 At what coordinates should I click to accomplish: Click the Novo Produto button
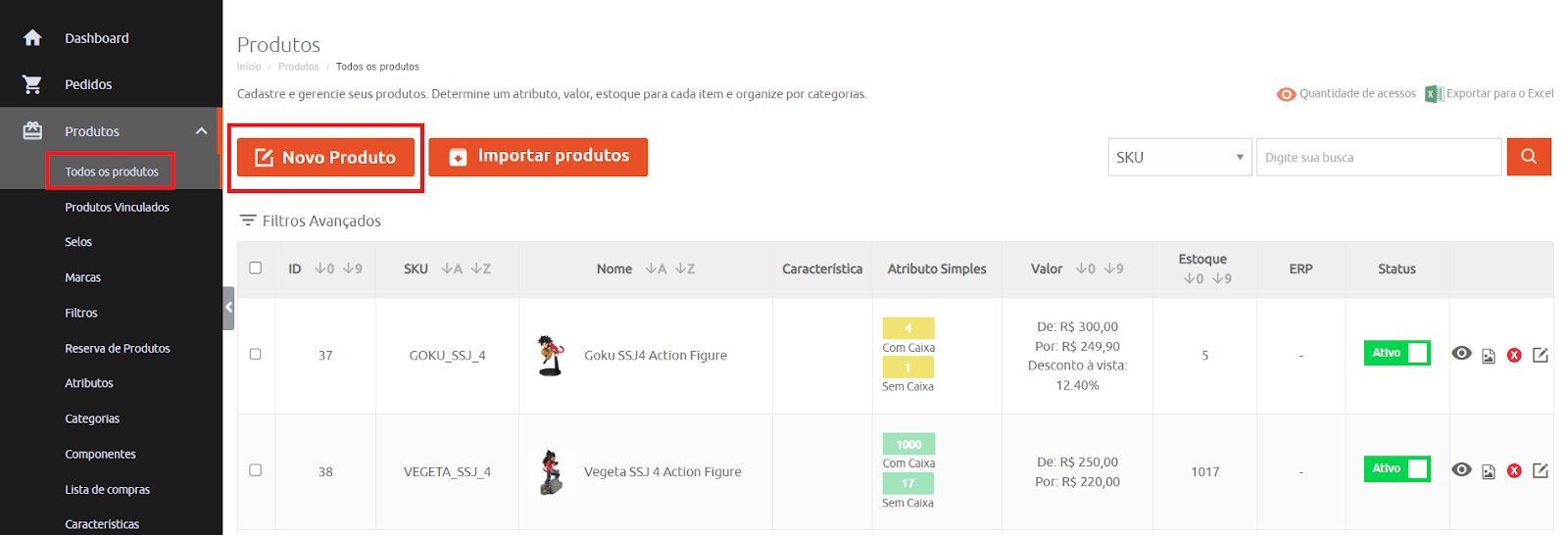pyautogui.click(x=325, y=157)
